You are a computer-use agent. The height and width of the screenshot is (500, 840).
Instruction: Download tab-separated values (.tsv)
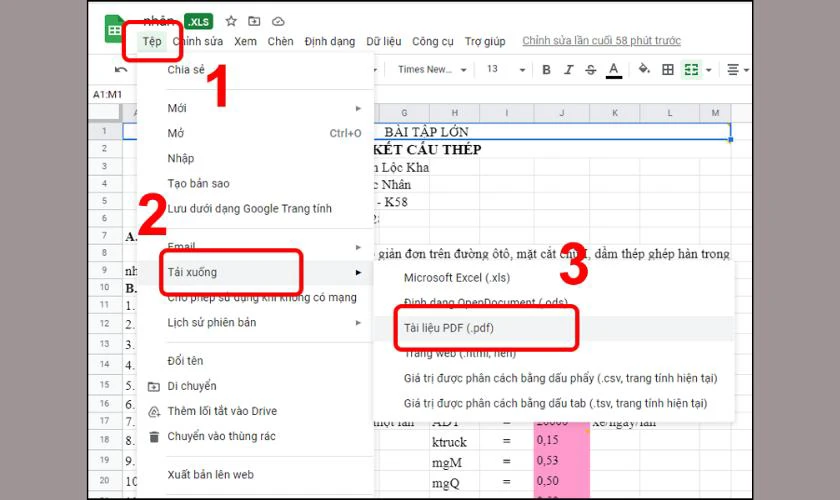(x=554, y=404)
